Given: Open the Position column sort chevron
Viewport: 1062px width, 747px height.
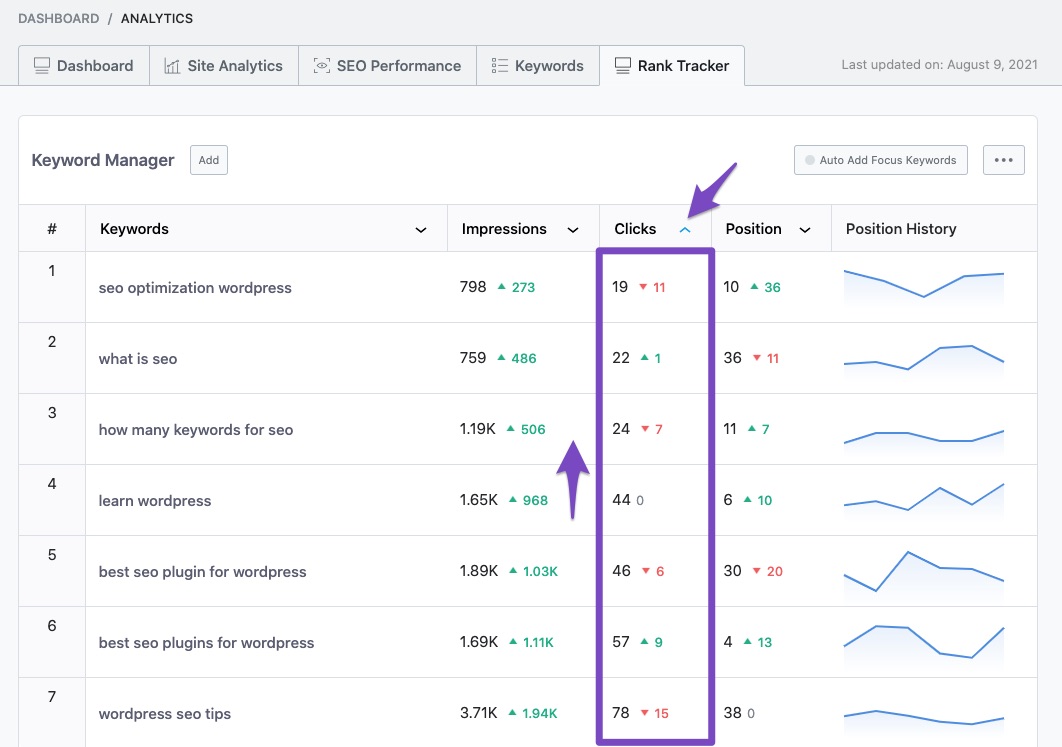Looking at the screenshot, I should (x=804, y=230).
